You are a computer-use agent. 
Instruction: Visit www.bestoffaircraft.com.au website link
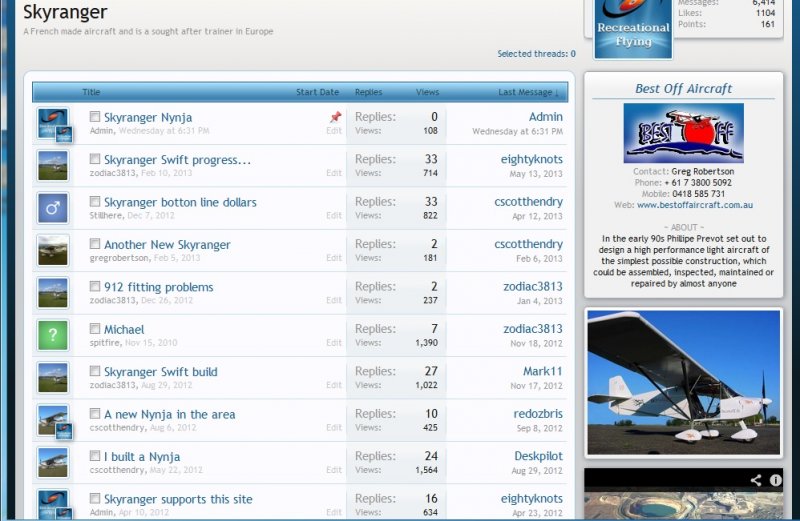pos(695,205)
